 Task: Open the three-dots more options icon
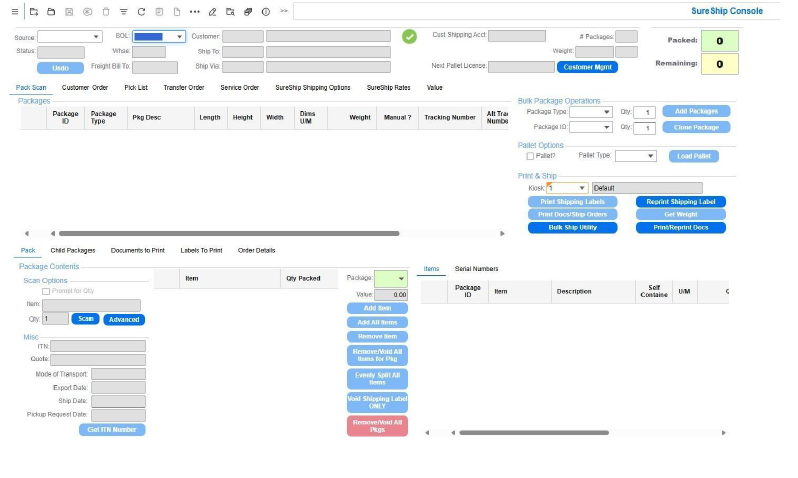pyautogui.click(x=194, y=11)
